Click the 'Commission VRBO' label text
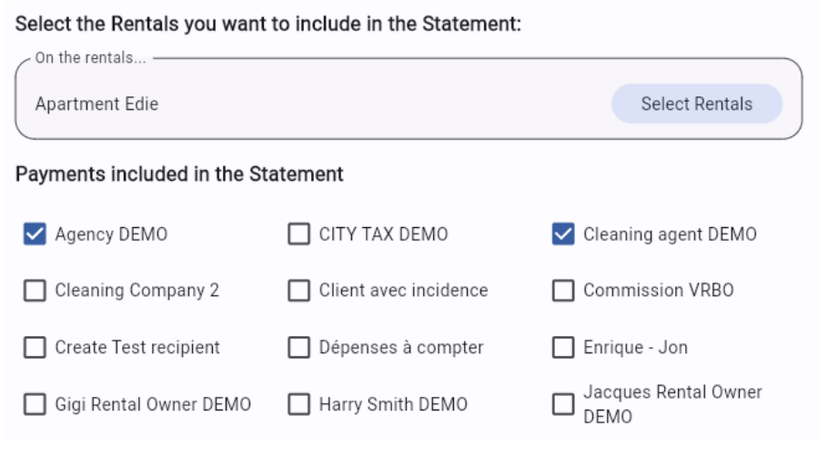Screen dimensions: 828x465 [x=658, y=291]
